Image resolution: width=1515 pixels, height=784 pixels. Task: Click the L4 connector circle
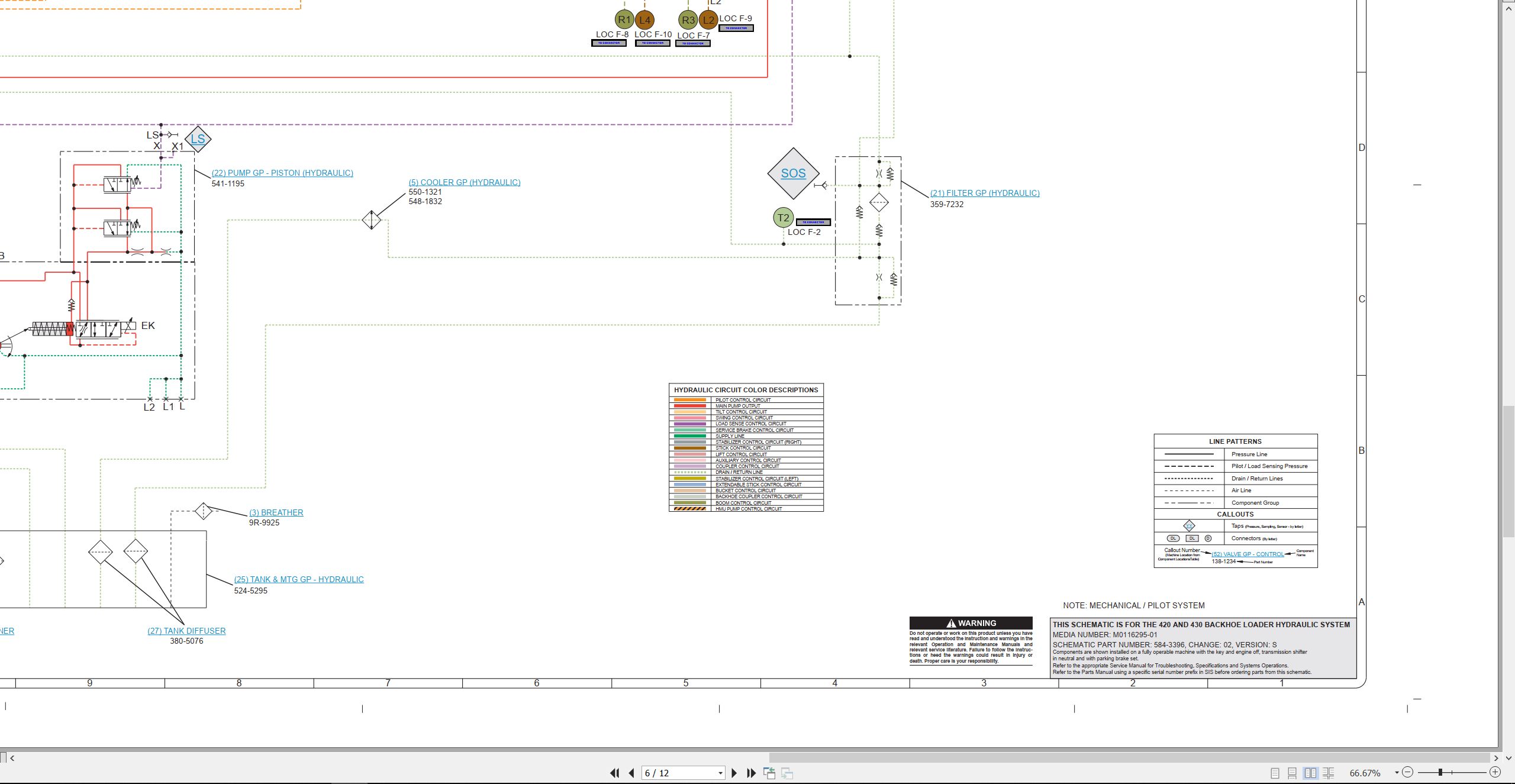pos(644,20)
